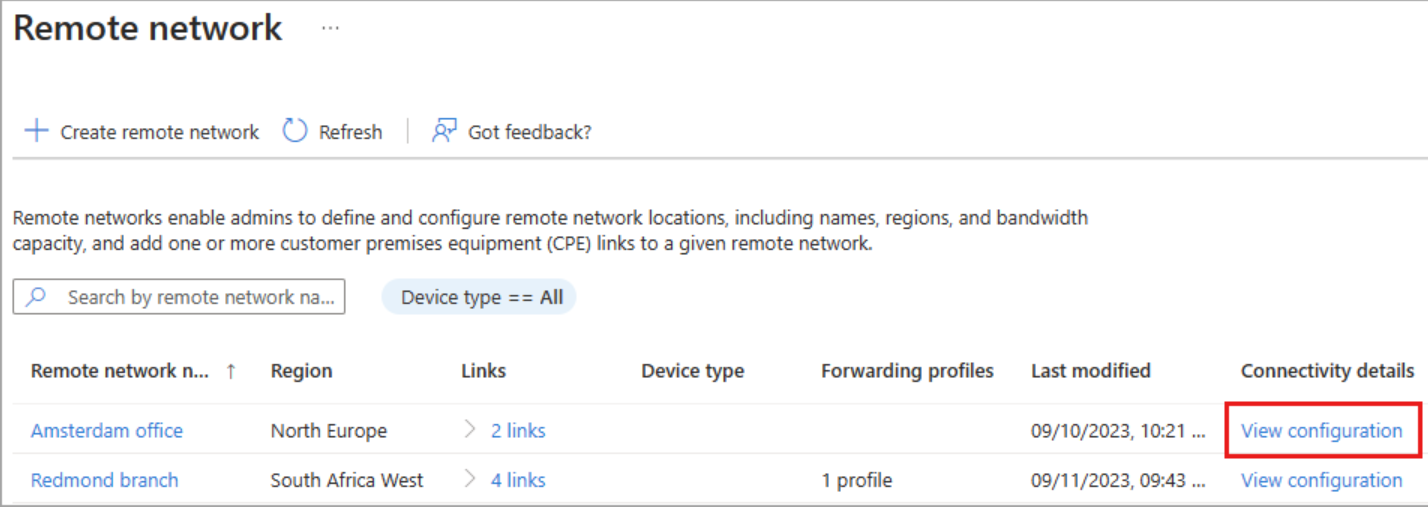Open the Amsterdam office remote network

107,431
